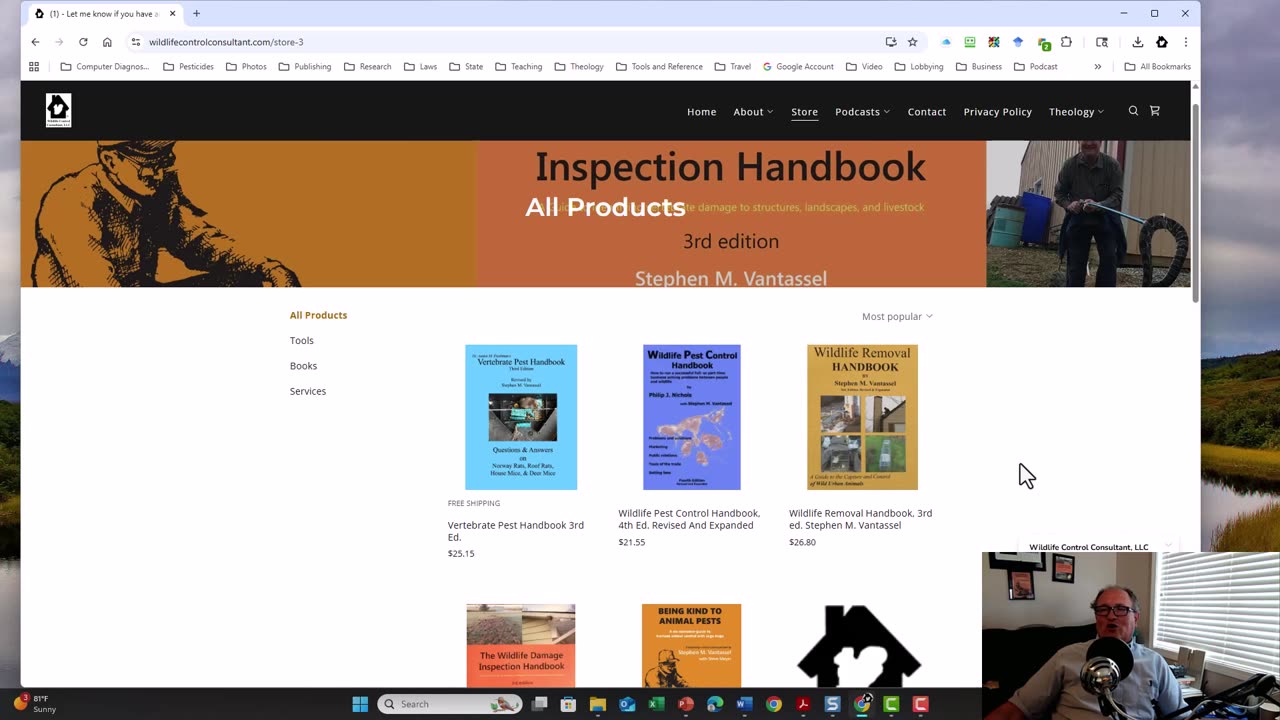Filter products by Books category

[x=303, y=366]
